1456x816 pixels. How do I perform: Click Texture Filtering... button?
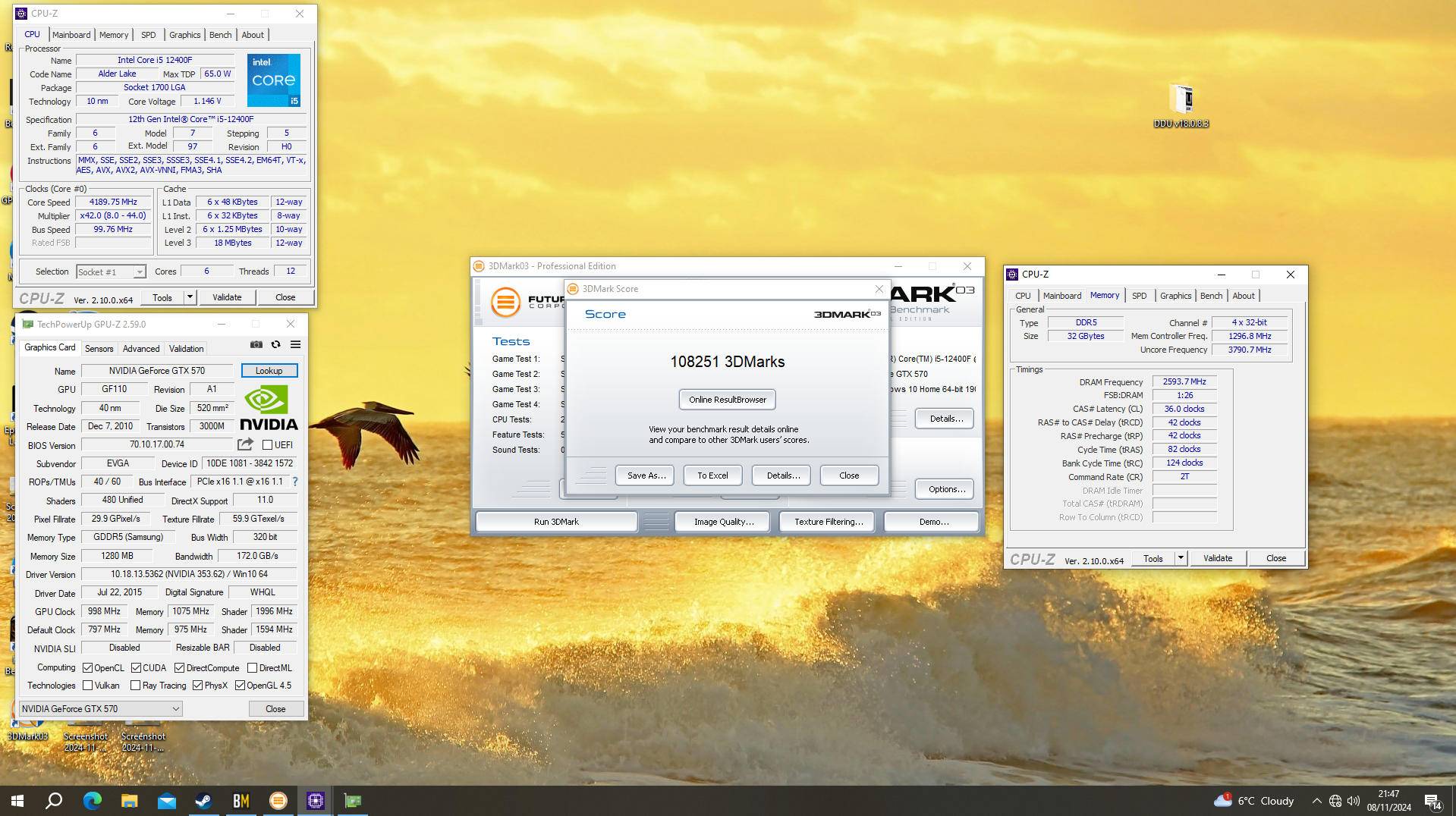[x=829, y=522]
